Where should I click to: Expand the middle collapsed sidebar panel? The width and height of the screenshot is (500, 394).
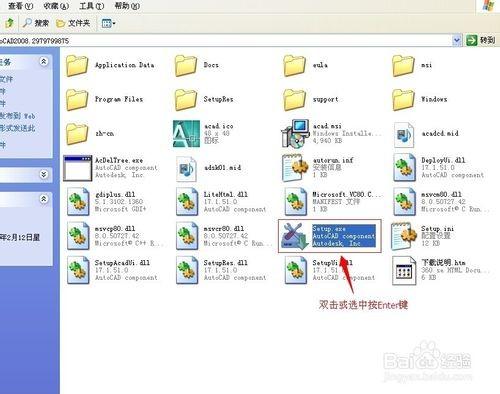click(x=44, y=174)
